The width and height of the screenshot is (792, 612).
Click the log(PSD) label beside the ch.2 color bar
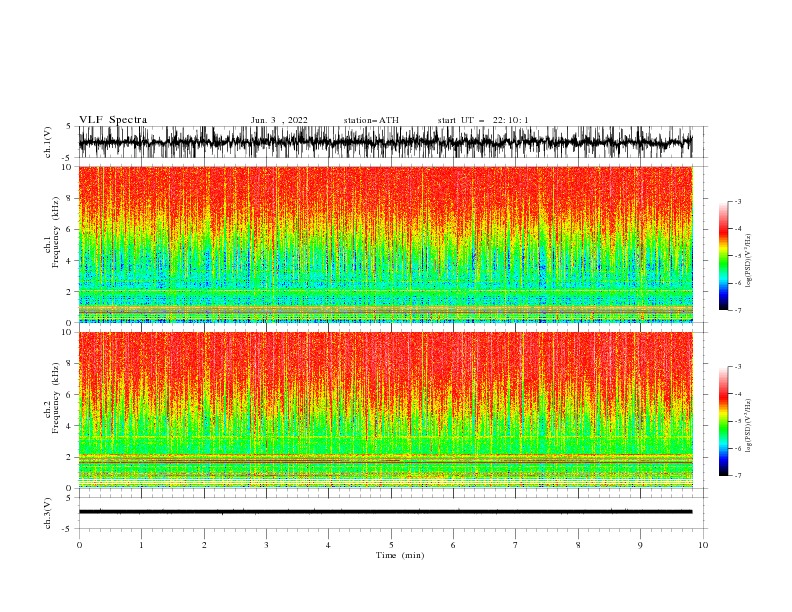[x=748, y=426]
